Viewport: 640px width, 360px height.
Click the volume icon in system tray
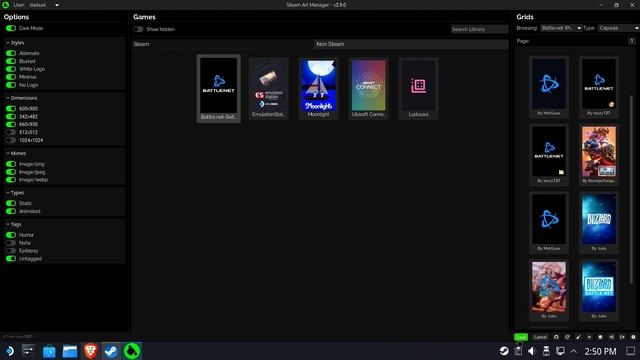[x=531, y=351]
